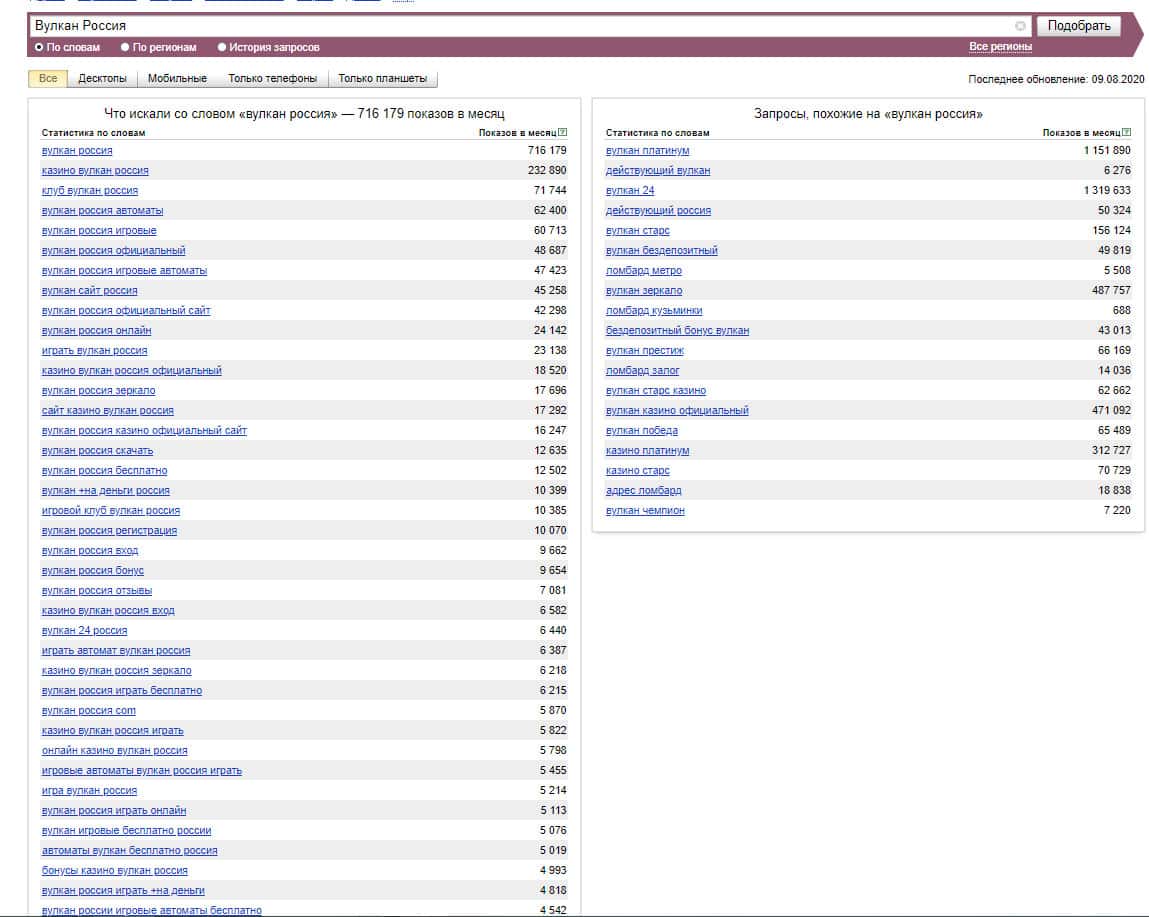Screen dimensions: 1149x917
Task: Select the "По словам" radio button
Action: [x=39, y=47]
